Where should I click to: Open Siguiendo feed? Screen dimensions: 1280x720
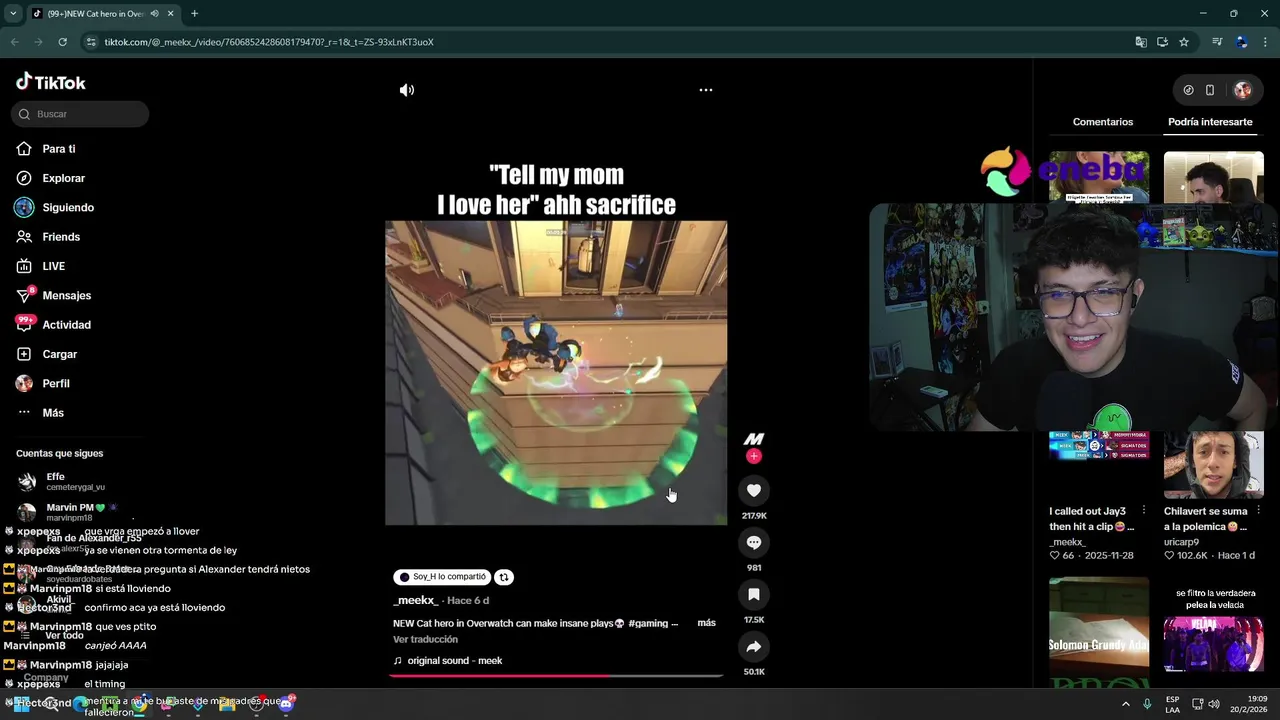coord(68,208)
